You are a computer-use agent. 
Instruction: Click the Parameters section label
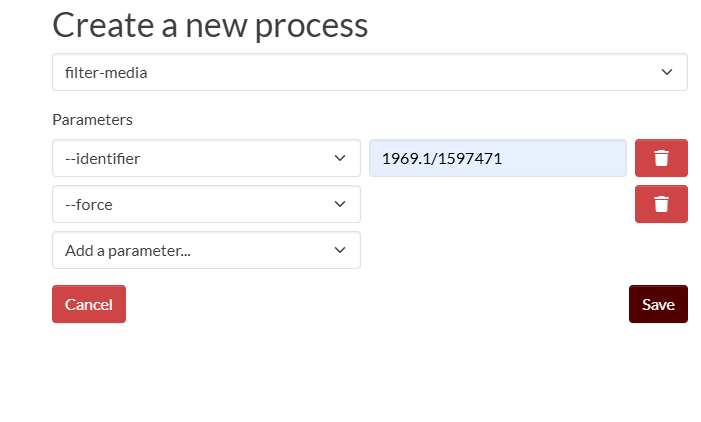coord(92,120)
